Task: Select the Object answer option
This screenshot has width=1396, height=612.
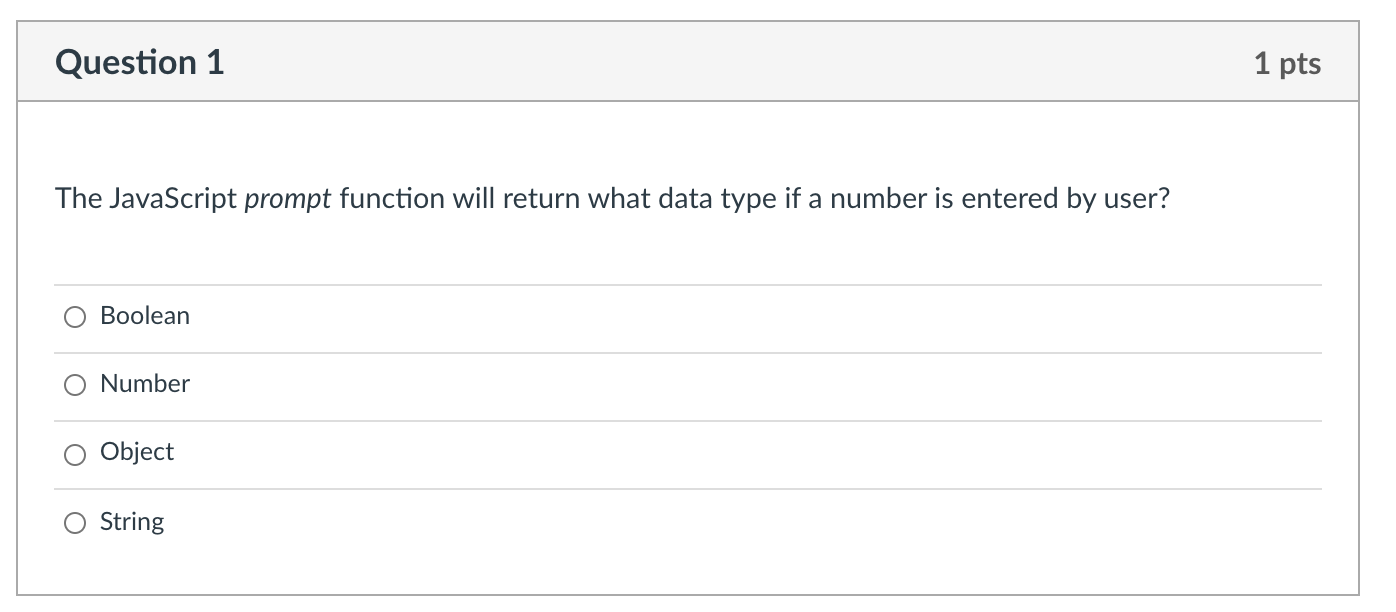Action: tap(75, 454)
